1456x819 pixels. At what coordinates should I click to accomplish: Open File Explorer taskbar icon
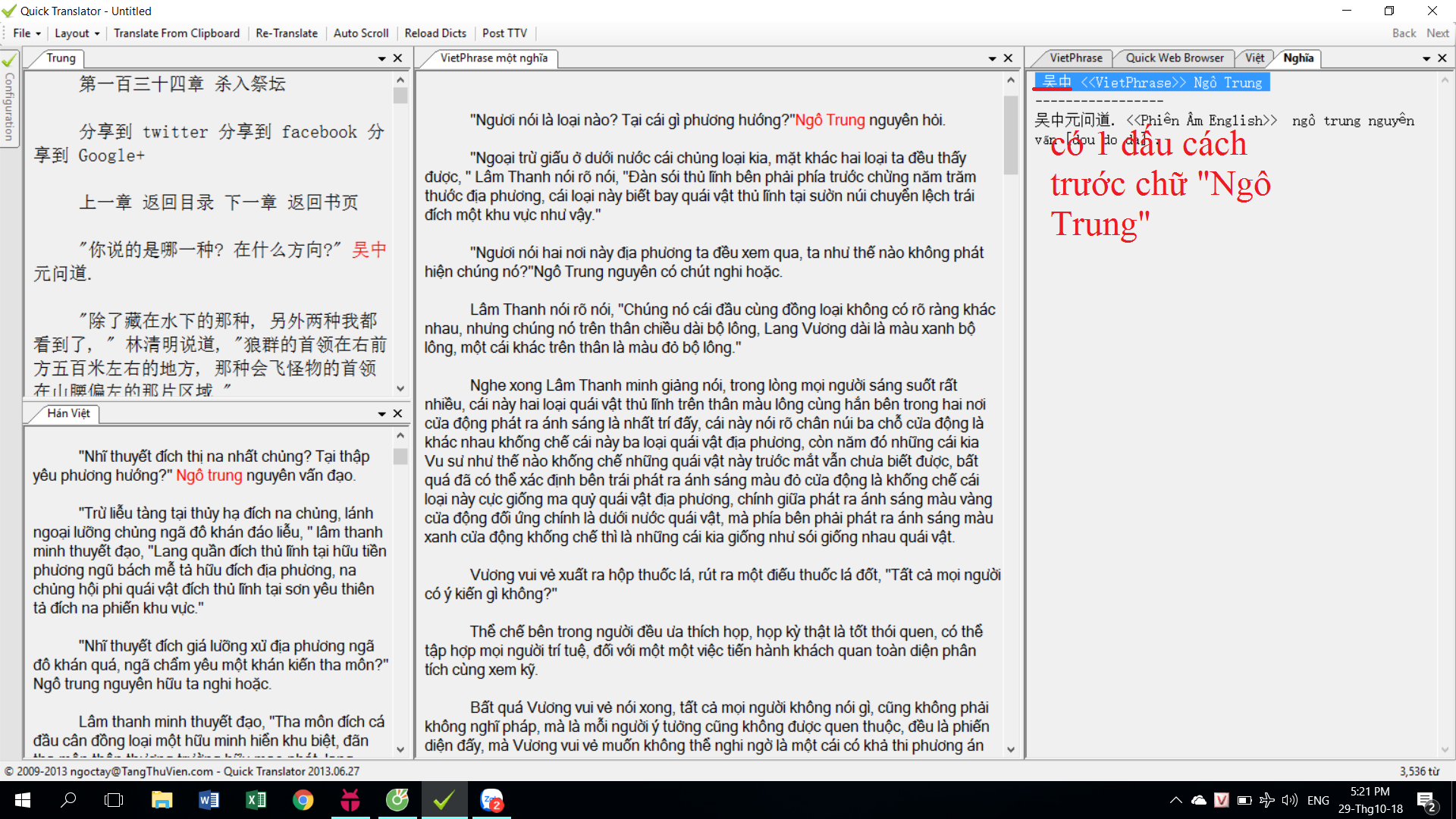(x=162, y=800)
